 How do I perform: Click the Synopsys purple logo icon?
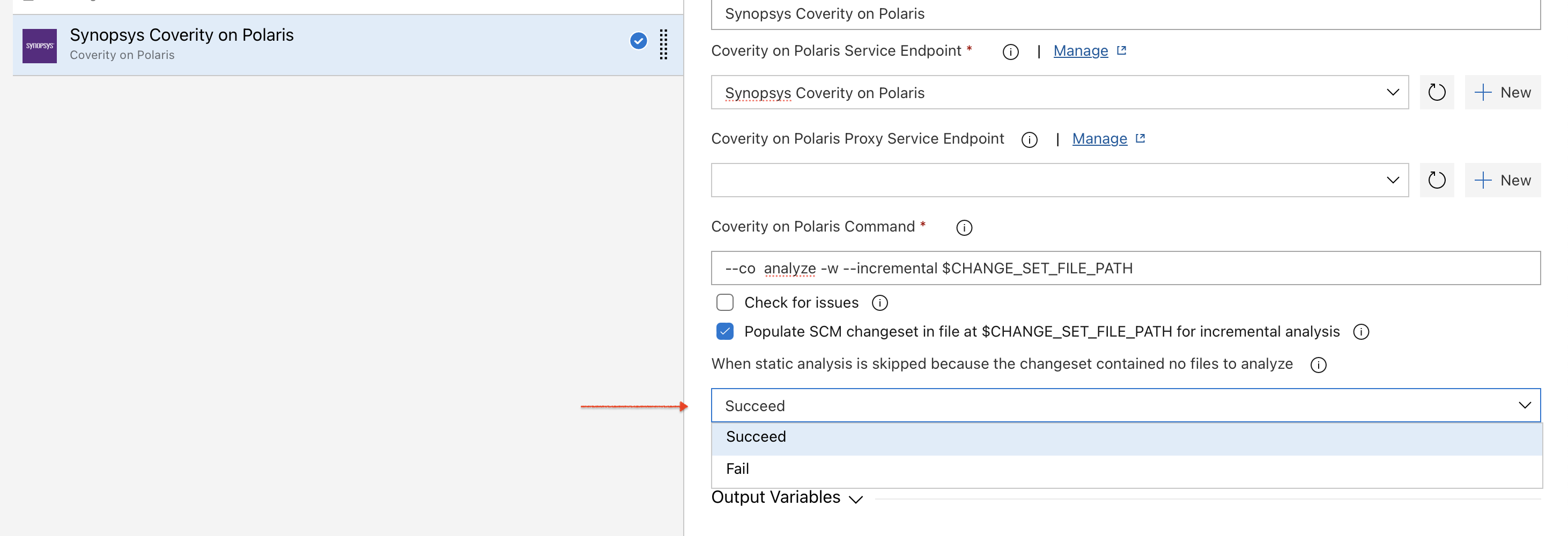coord(40,46)
